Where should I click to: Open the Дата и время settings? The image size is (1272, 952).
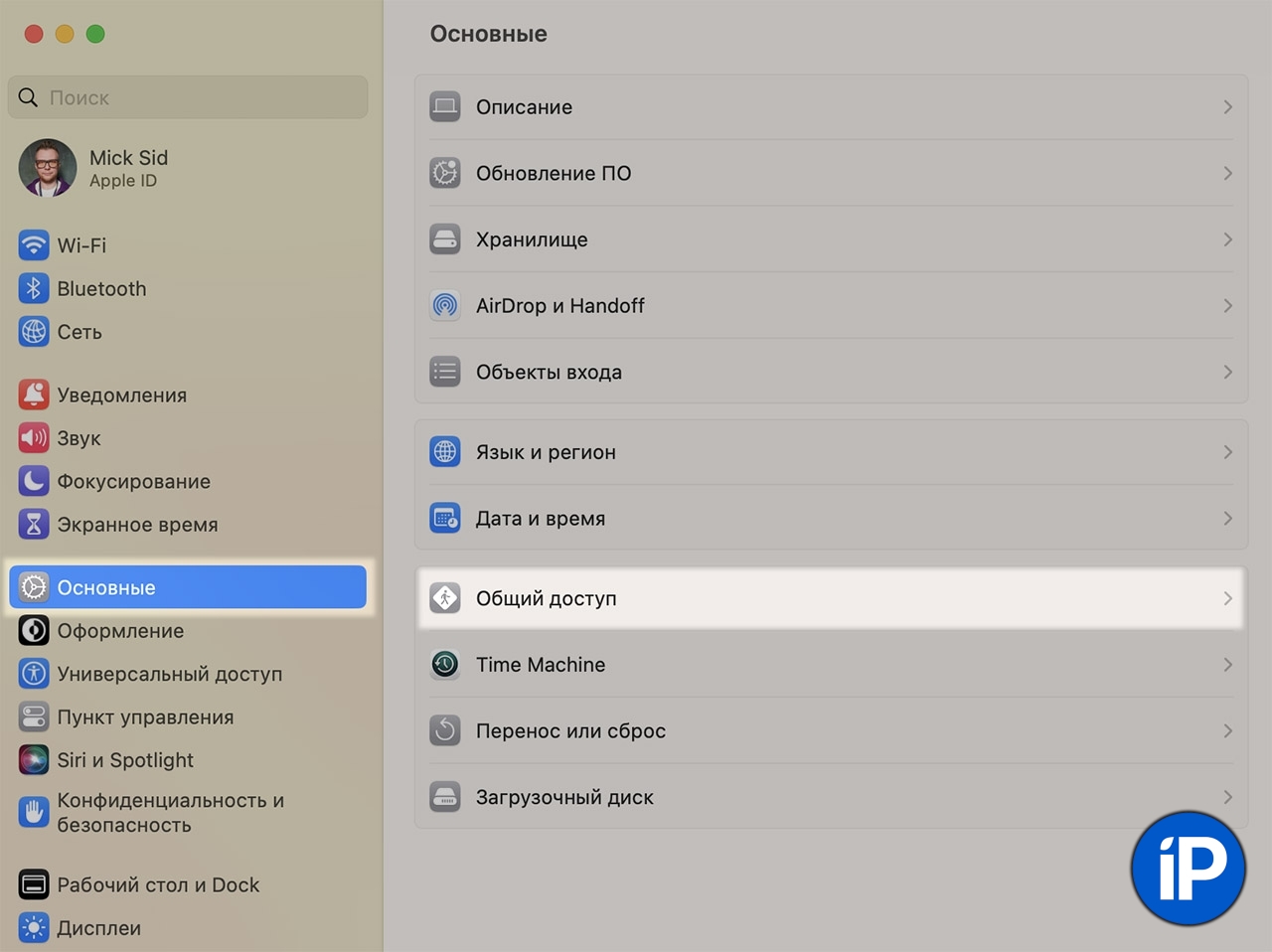(x=541, y=519)
